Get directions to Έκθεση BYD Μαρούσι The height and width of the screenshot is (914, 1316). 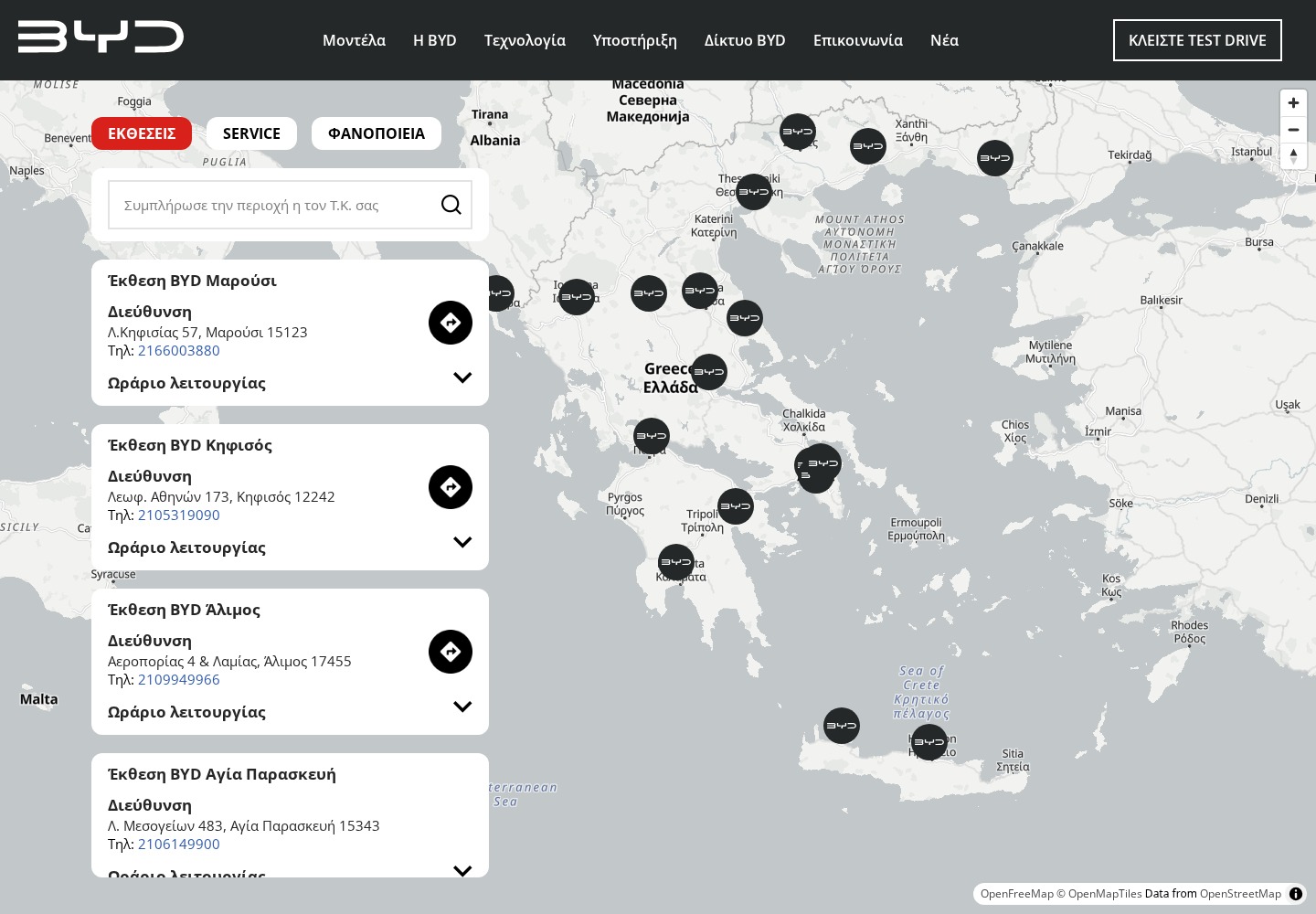click(x=451, y=323)
